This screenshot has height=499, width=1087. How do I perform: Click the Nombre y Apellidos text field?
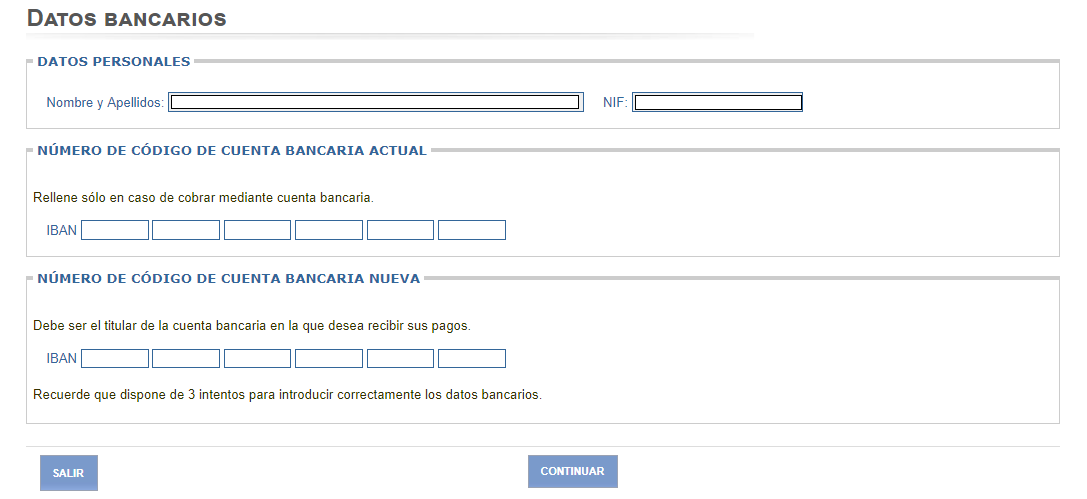tap(375, 102)
